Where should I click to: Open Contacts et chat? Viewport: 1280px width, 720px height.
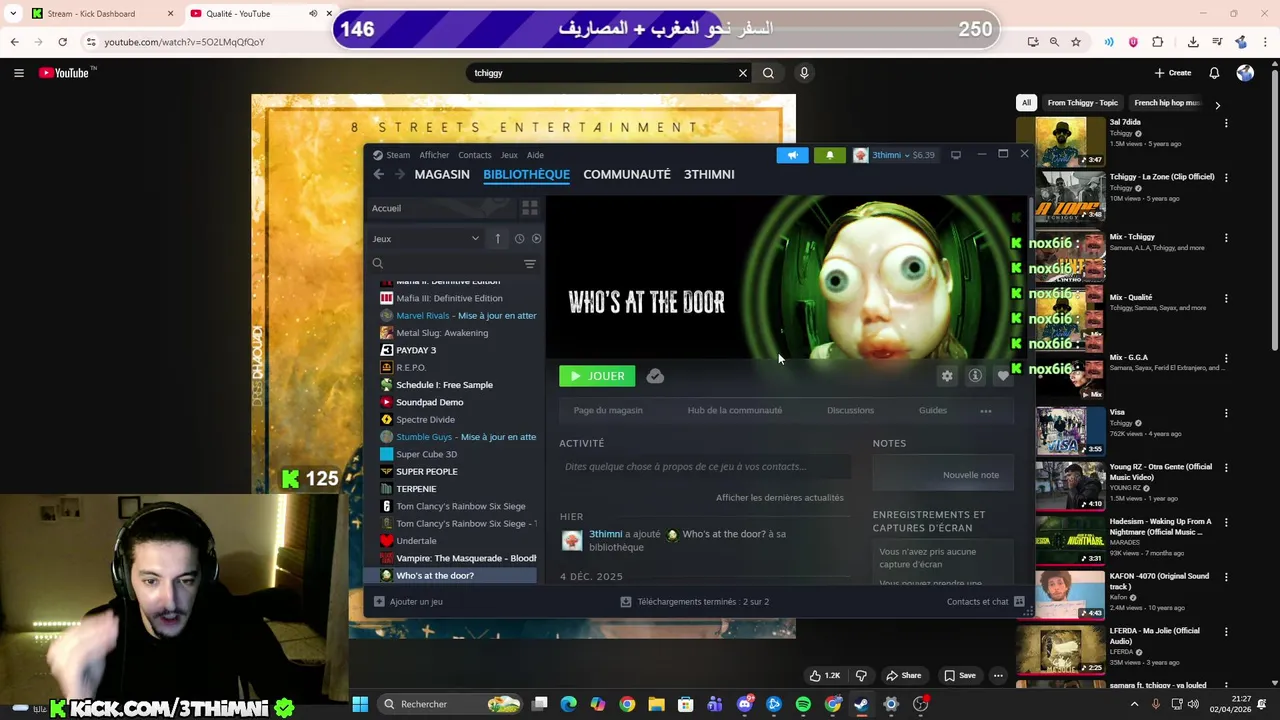986,602
